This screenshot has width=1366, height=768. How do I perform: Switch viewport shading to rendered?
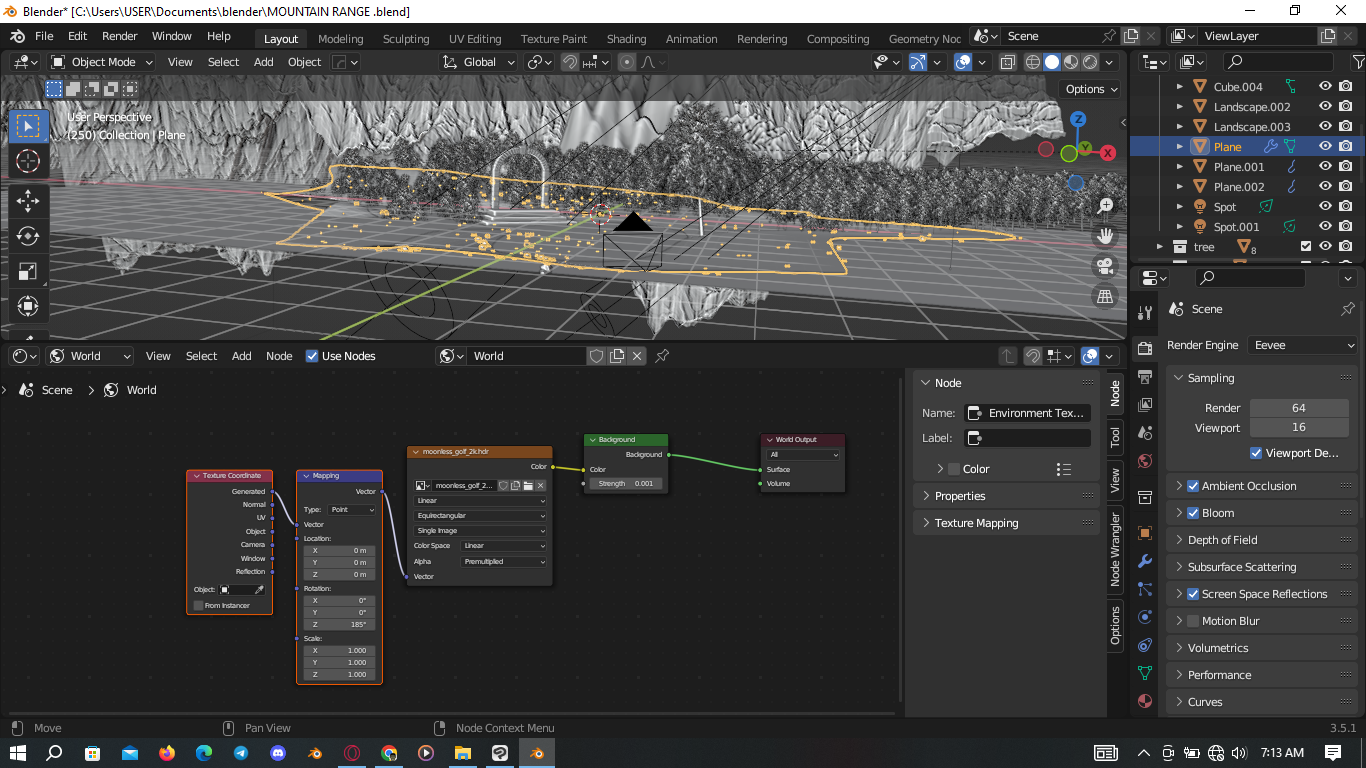click(x=1090, y=62)
